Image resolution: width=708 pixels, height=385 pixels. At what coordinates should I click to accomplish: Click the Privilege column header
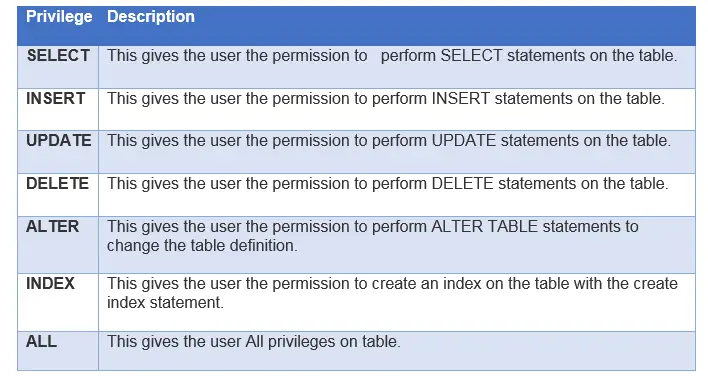(59, 17)
